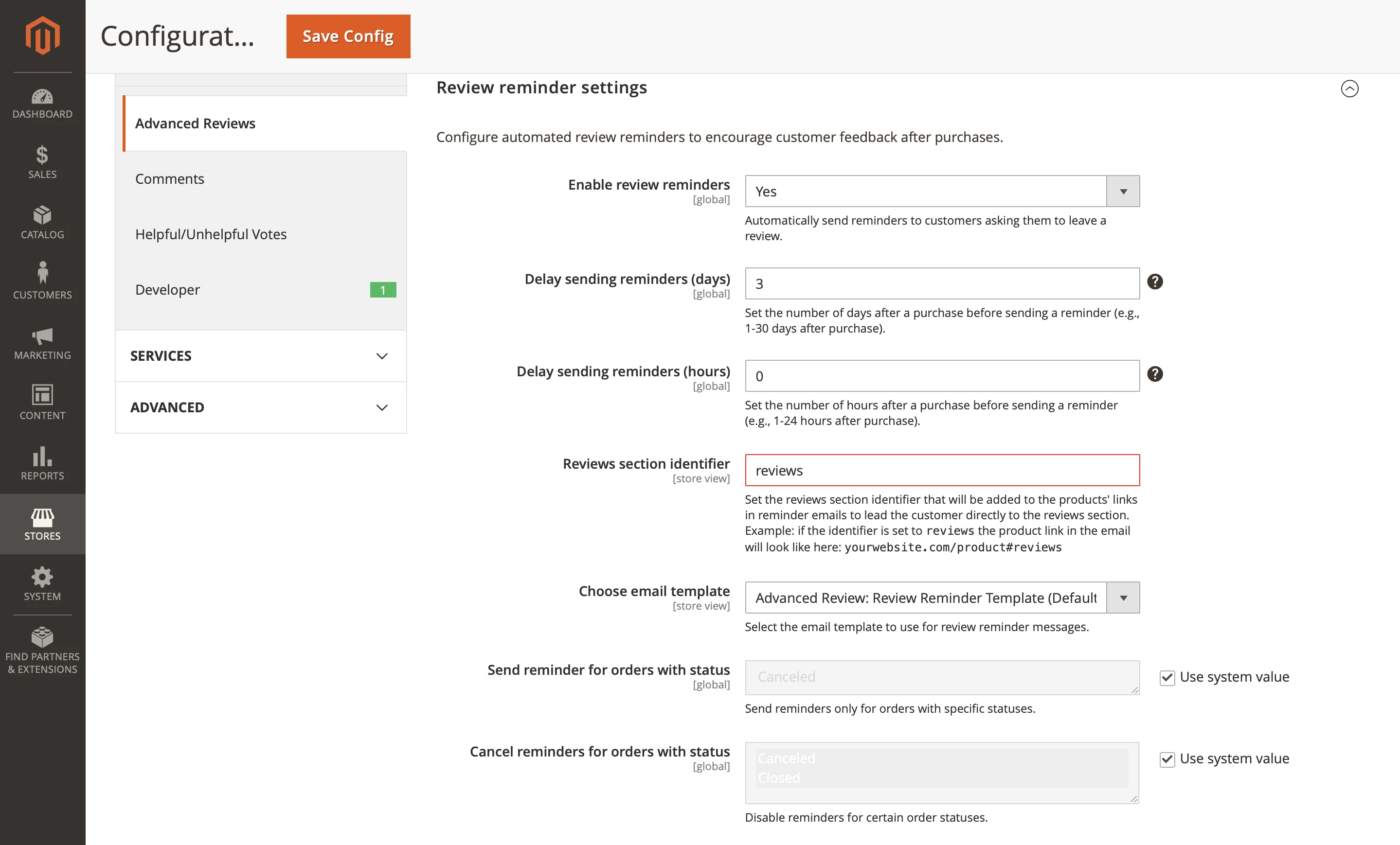
Task: Switch to the Comments settings page
Action: (x=169, y=178)
